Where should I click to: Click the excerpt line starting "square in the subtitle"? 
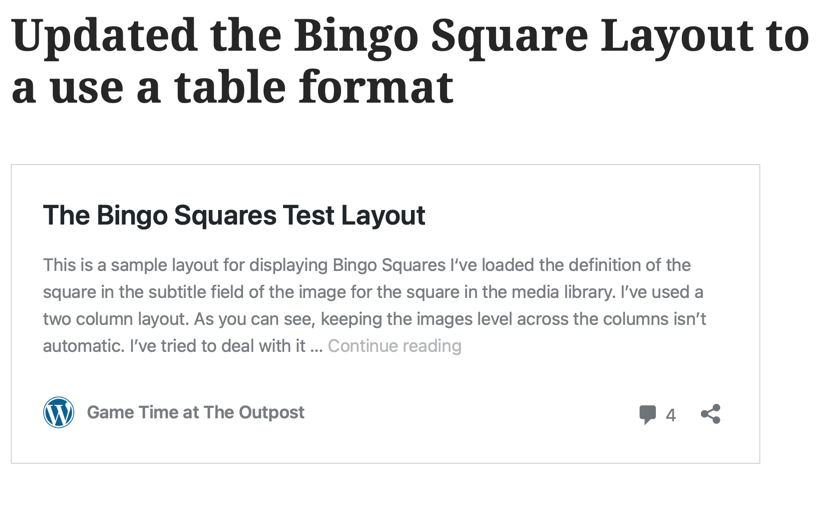point(373,292)
